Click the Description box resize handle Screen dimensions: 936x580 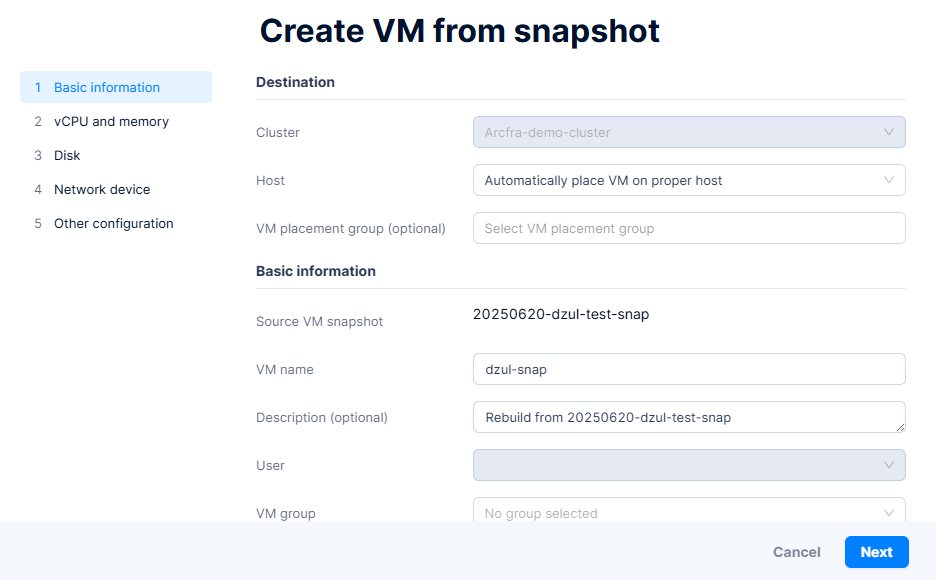[x=900, y=427]
